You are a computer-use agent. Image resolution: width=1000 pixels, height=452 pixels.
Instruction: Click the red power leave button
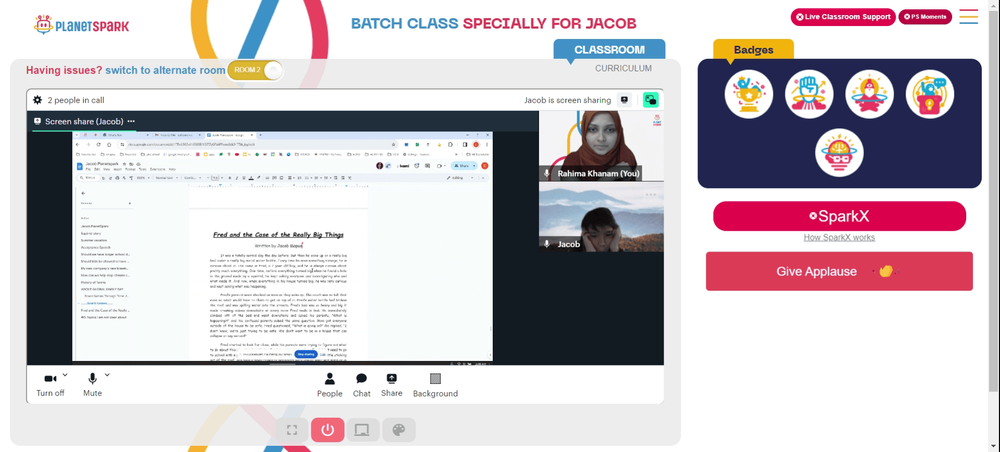click(x=328, y=430)
